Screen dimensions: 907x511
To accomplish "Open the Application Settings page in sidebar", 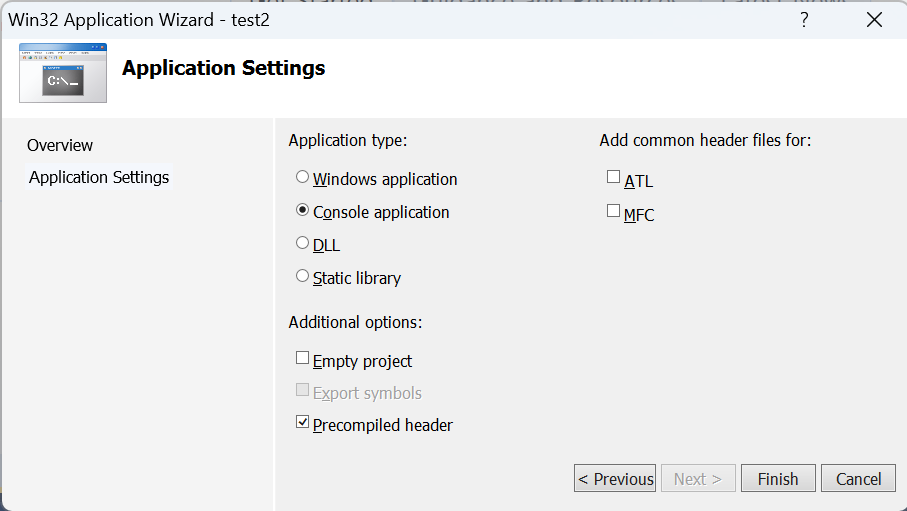I will [99, 177].
